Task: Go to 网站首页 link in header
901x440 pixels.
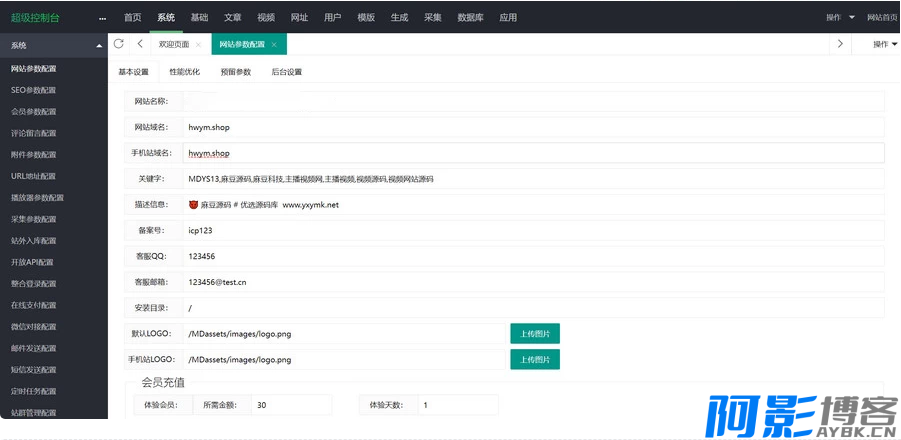Action: point(882,18)
